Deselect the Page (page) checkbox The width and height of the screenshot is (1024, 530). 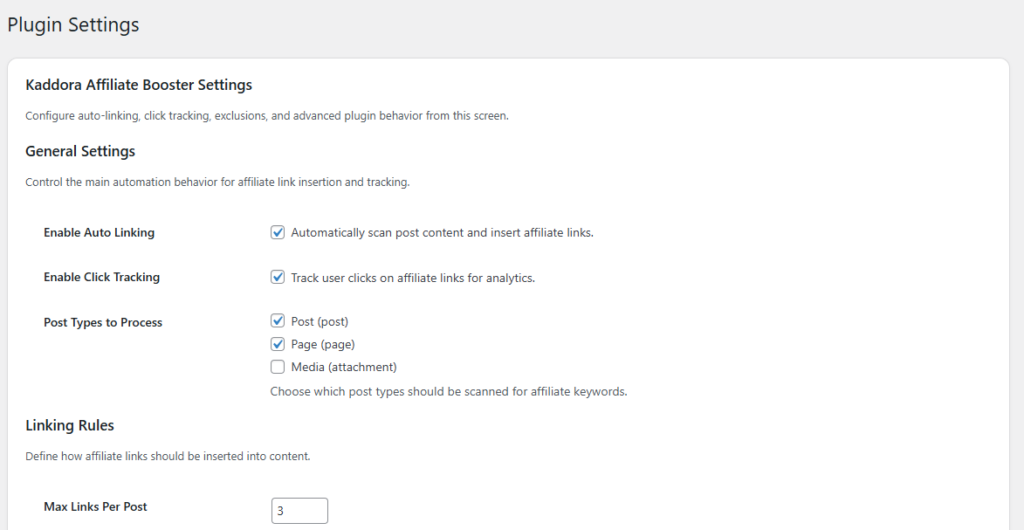[x=278, y=344]
